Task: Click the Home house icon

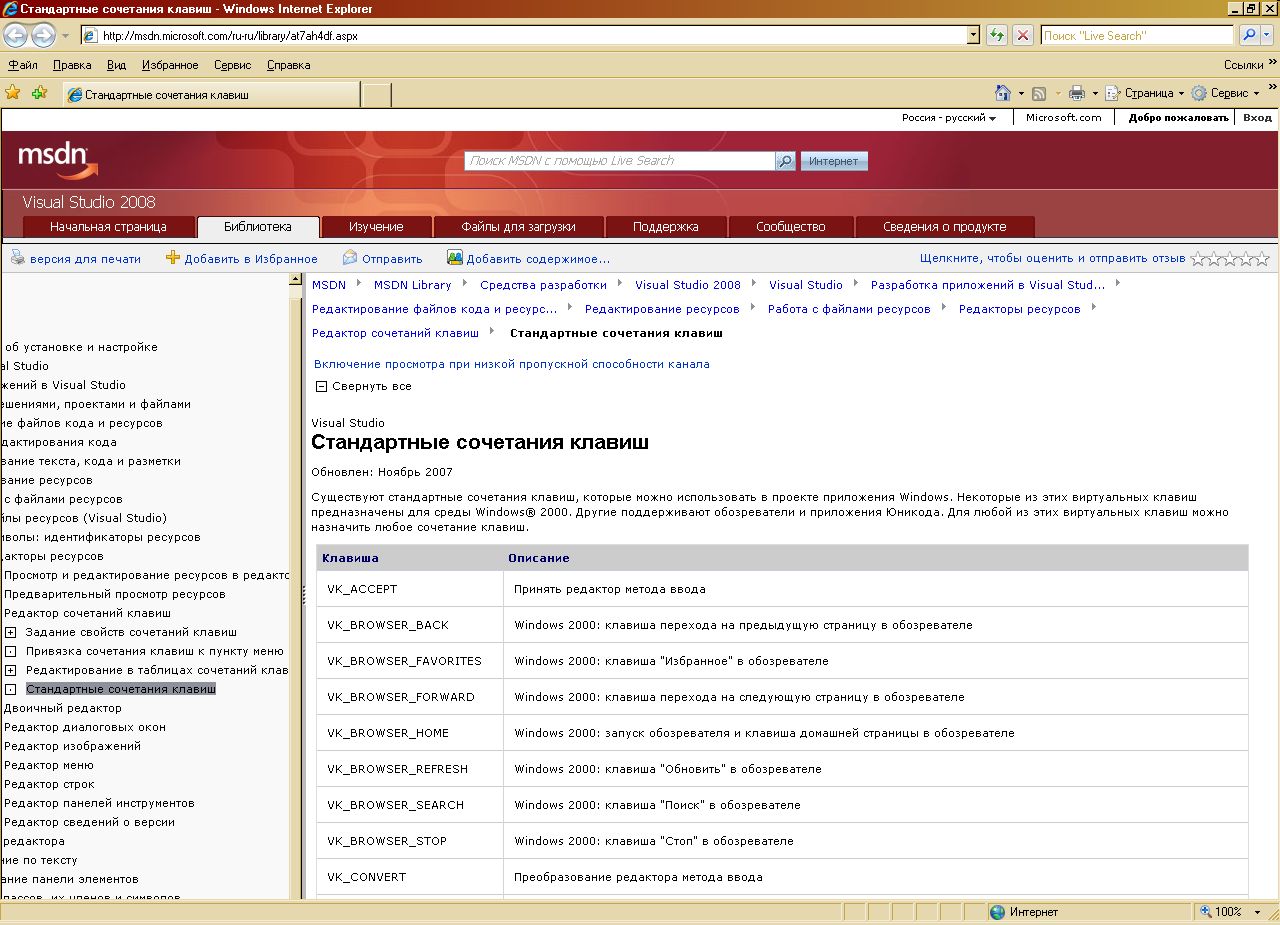Action: [x=1003, y=93]
